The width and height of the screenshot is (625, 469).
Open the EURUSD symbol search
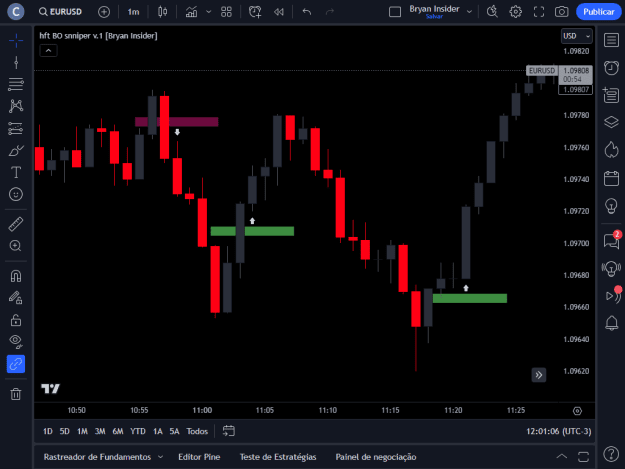tap(61, 12)
